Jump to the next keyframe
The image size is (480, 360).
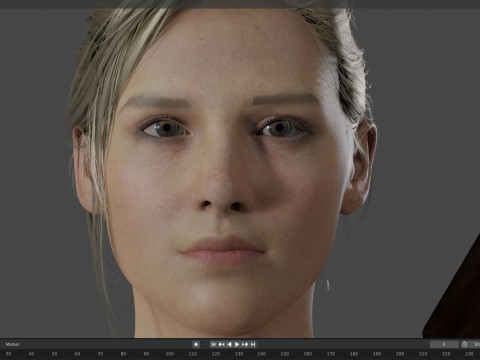pos(245,344)
